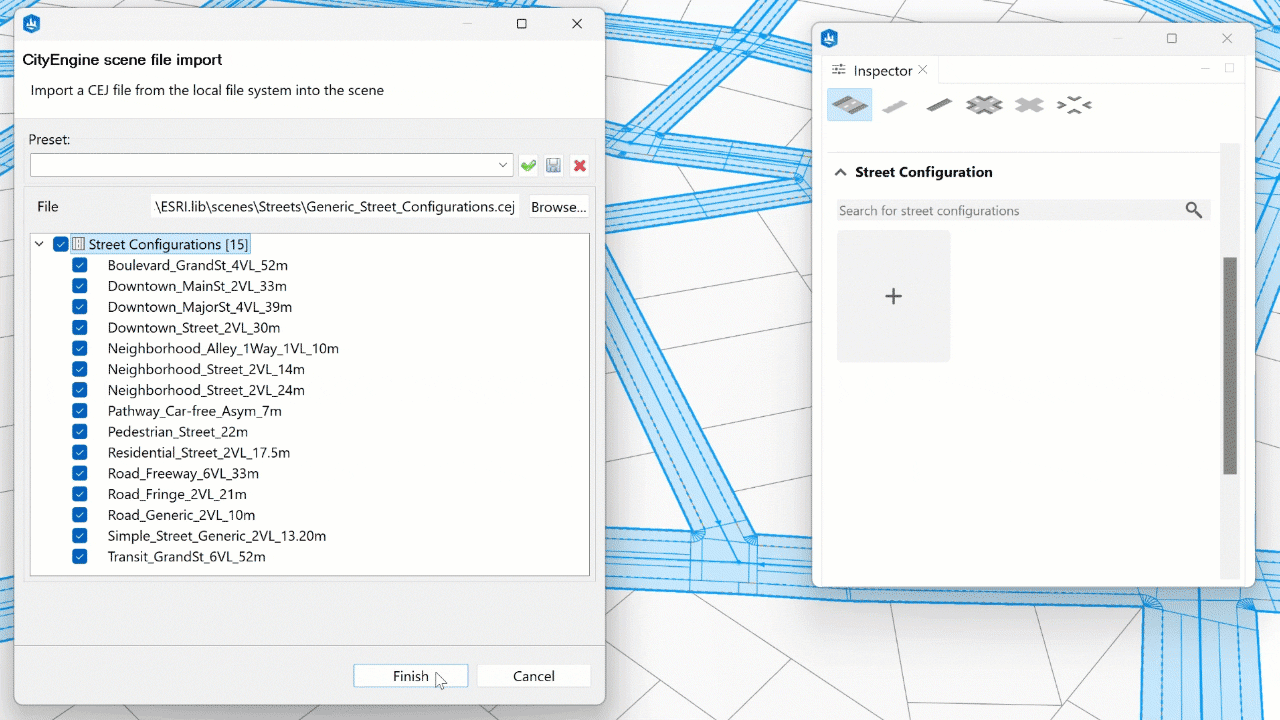Select the dark striped road icon in Inspector
Viewport: 1280px width, 720px height.
(x=939, y=104)
